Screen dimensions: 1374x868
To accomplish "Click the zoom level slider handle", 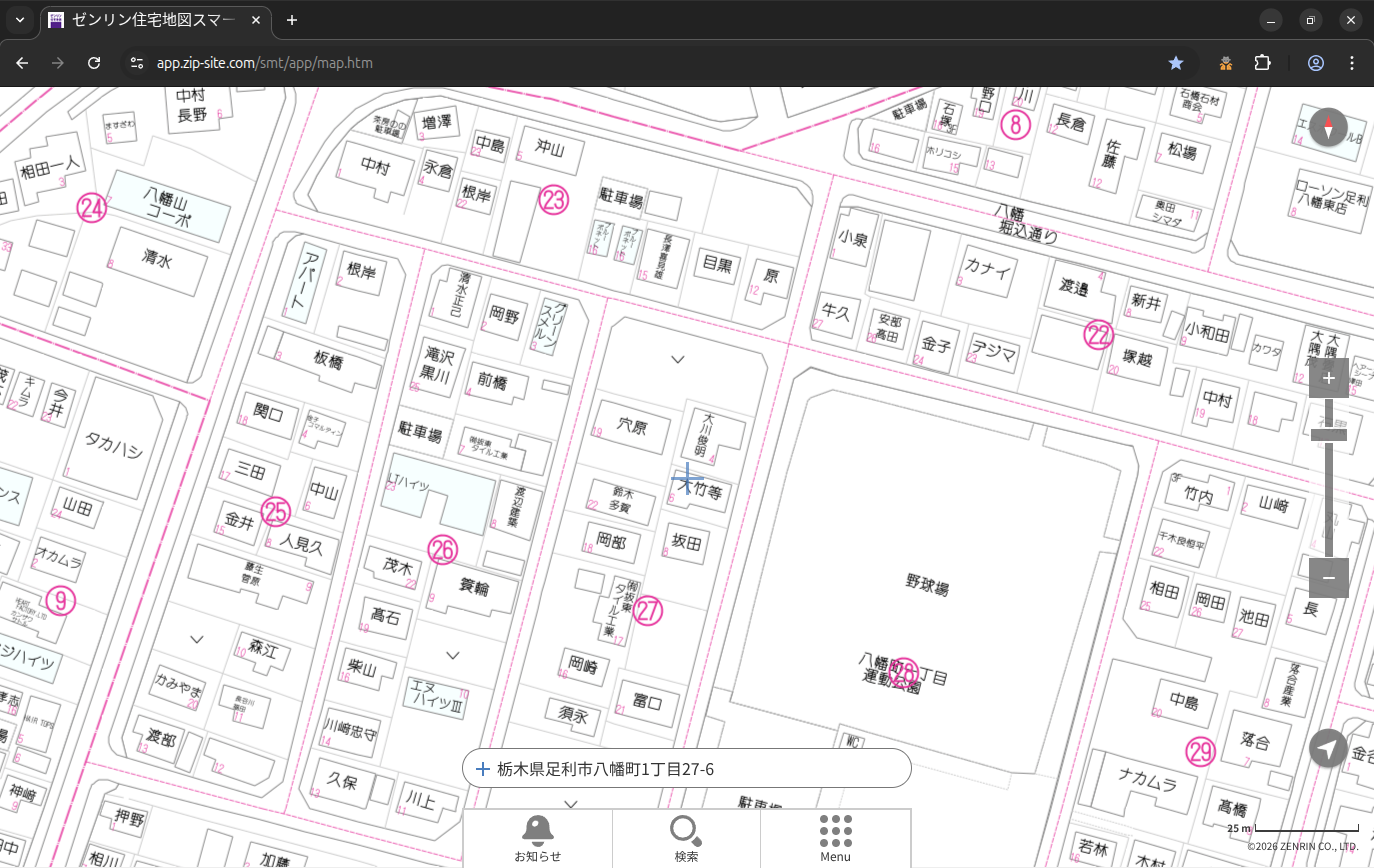I will (1328, 434).
